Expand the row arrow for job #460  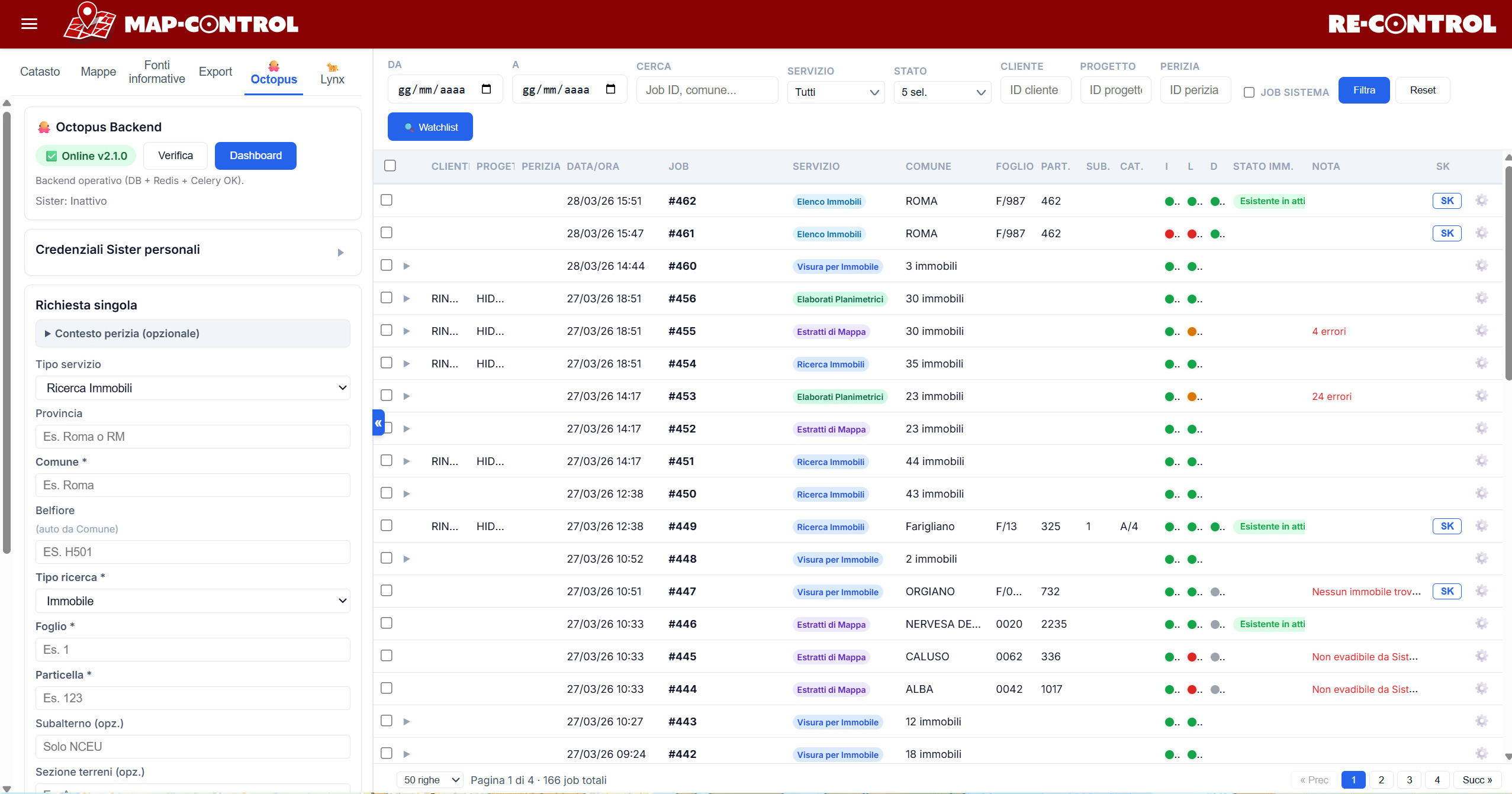407,266
